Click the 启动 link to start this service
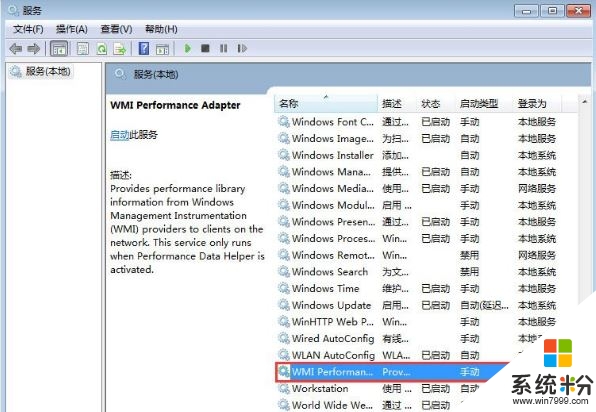Image resolution: width=596 pixels, height=412 pixels. point(119,135)
